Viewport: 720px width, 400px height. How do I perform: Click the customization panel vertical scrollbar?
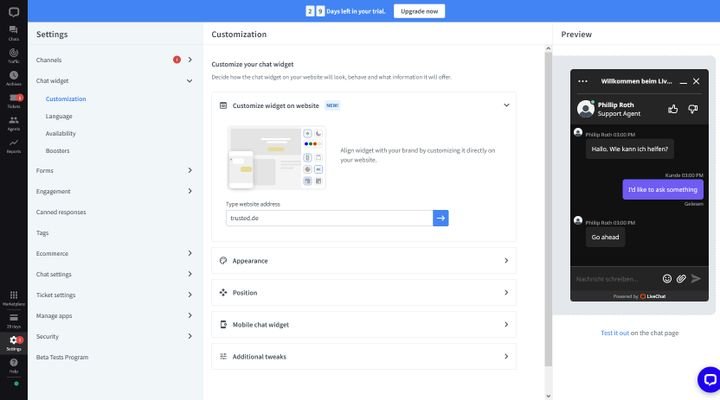point(548,209)
